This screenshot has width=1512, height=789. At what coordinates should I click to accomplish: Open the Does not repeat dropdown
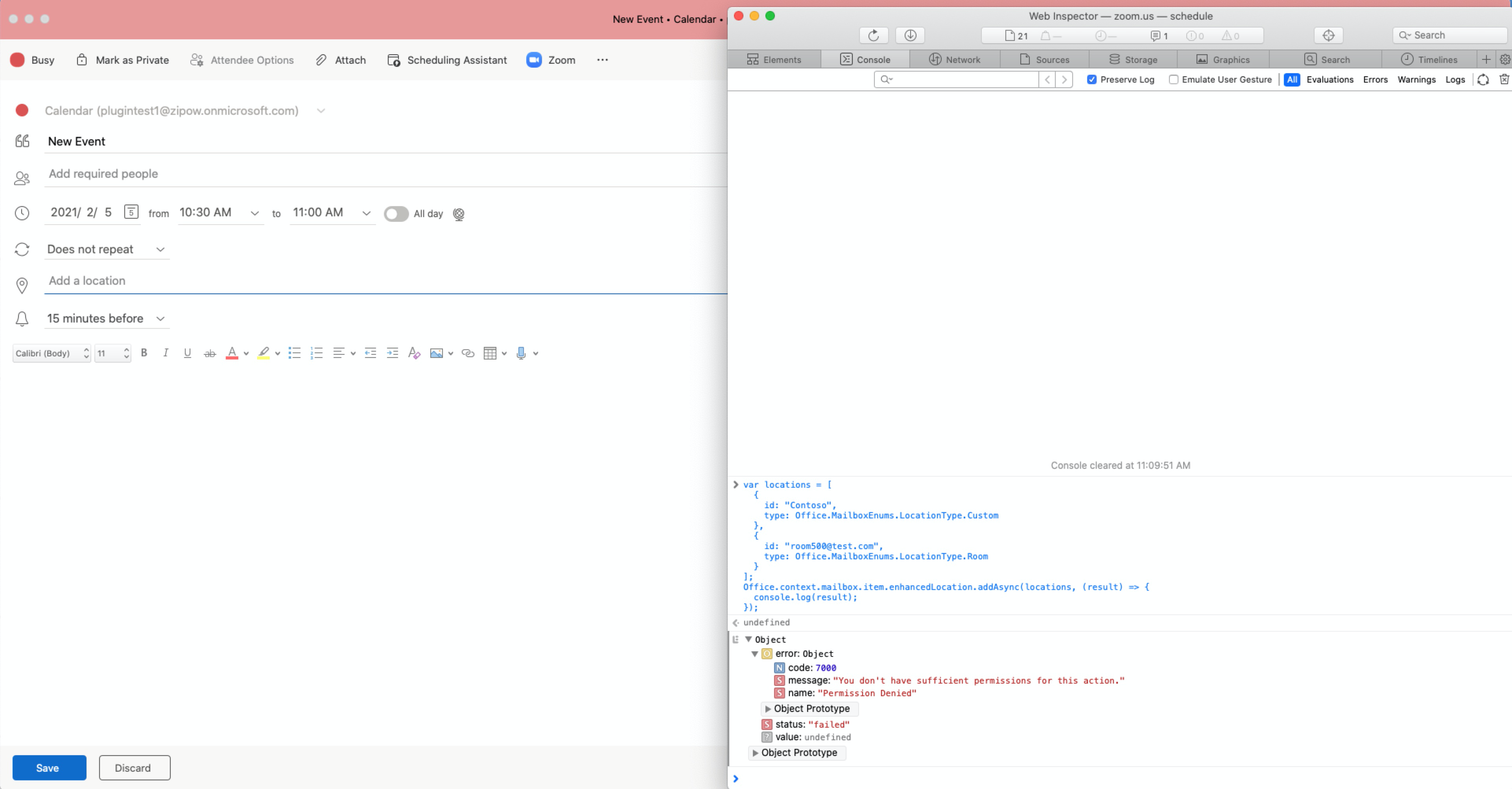pos(160,249)
